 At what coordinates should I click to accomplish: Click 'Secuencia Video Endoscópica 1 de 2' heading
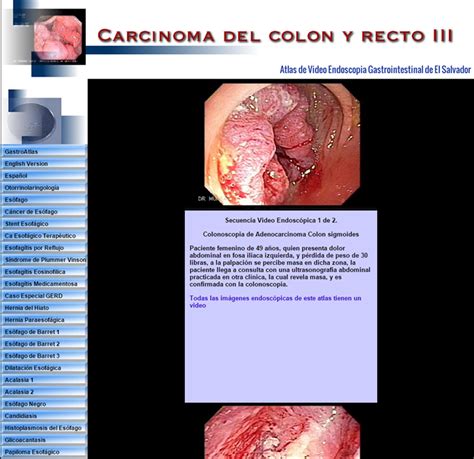pos(281,220)
